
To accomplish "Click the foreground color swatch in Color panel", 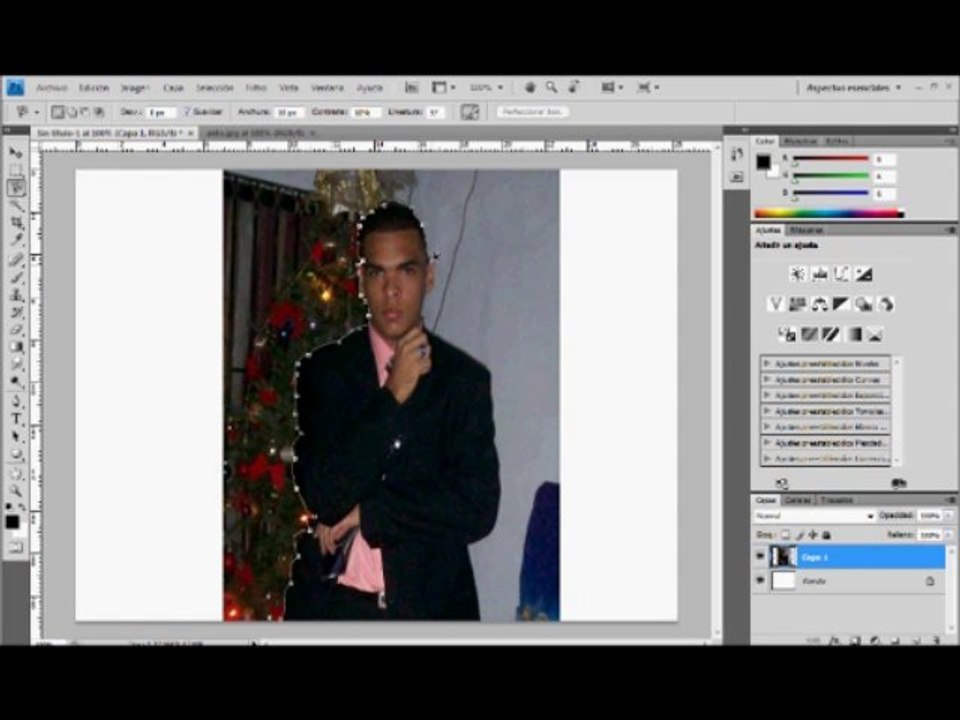I will click(763, 162).
